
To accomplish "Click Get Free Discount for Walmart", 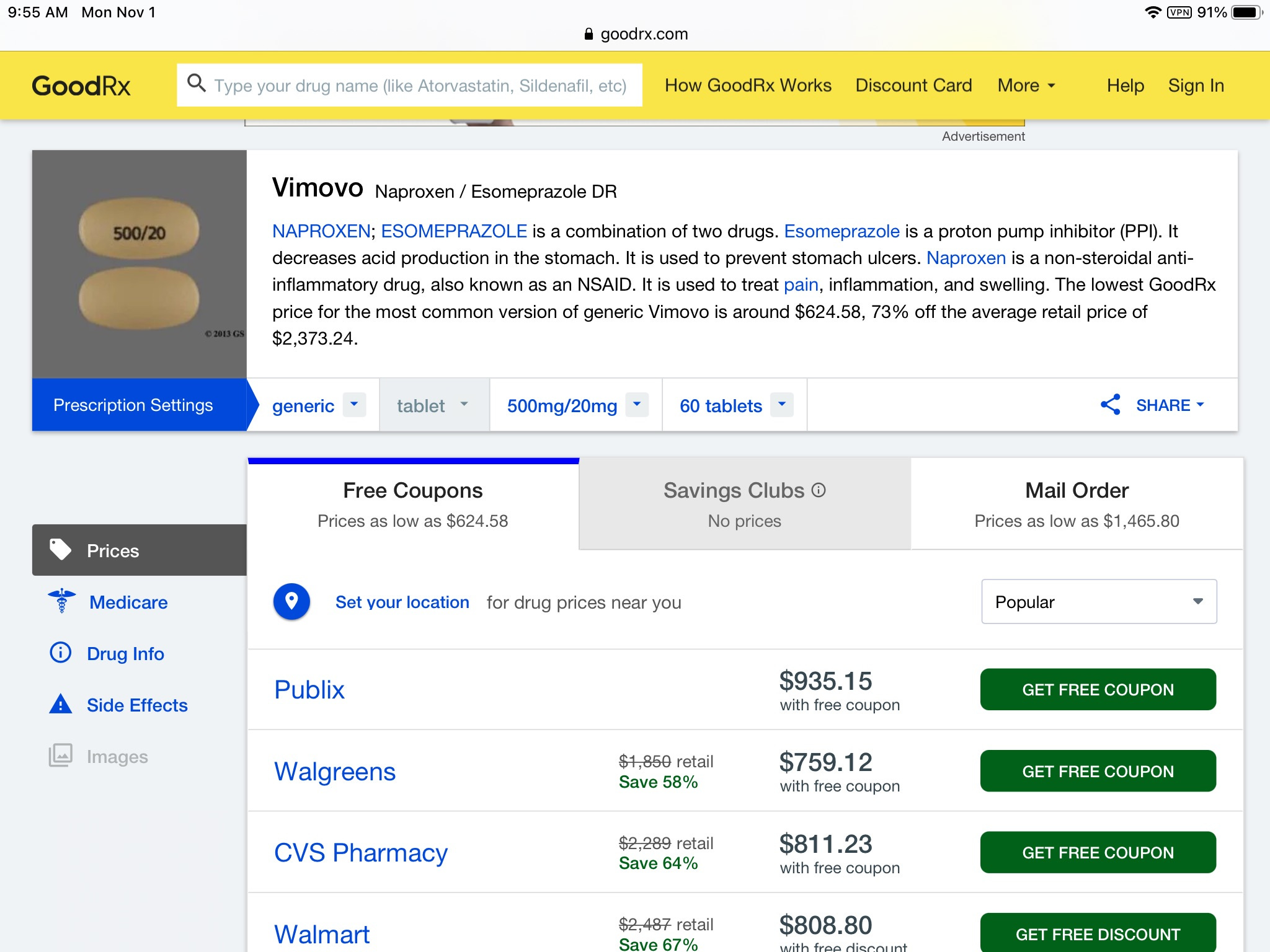I will click(x=1098, y=933).
